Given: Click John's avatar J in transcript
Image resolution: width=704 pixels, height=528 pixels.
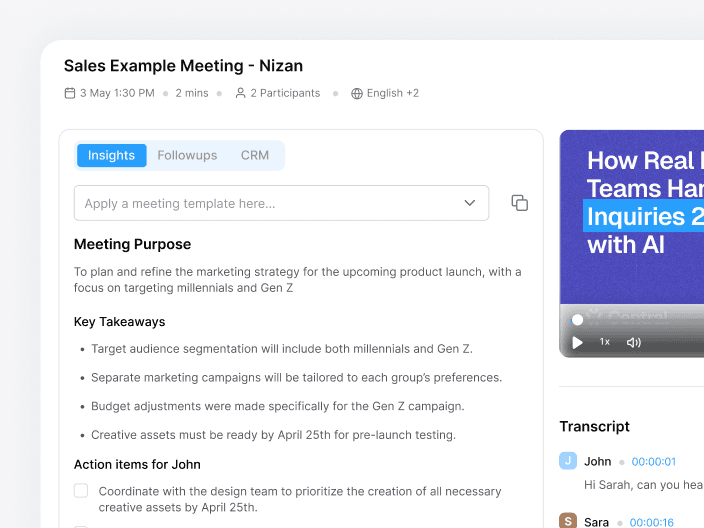Looking at the screenshot, I should [568, 461].
